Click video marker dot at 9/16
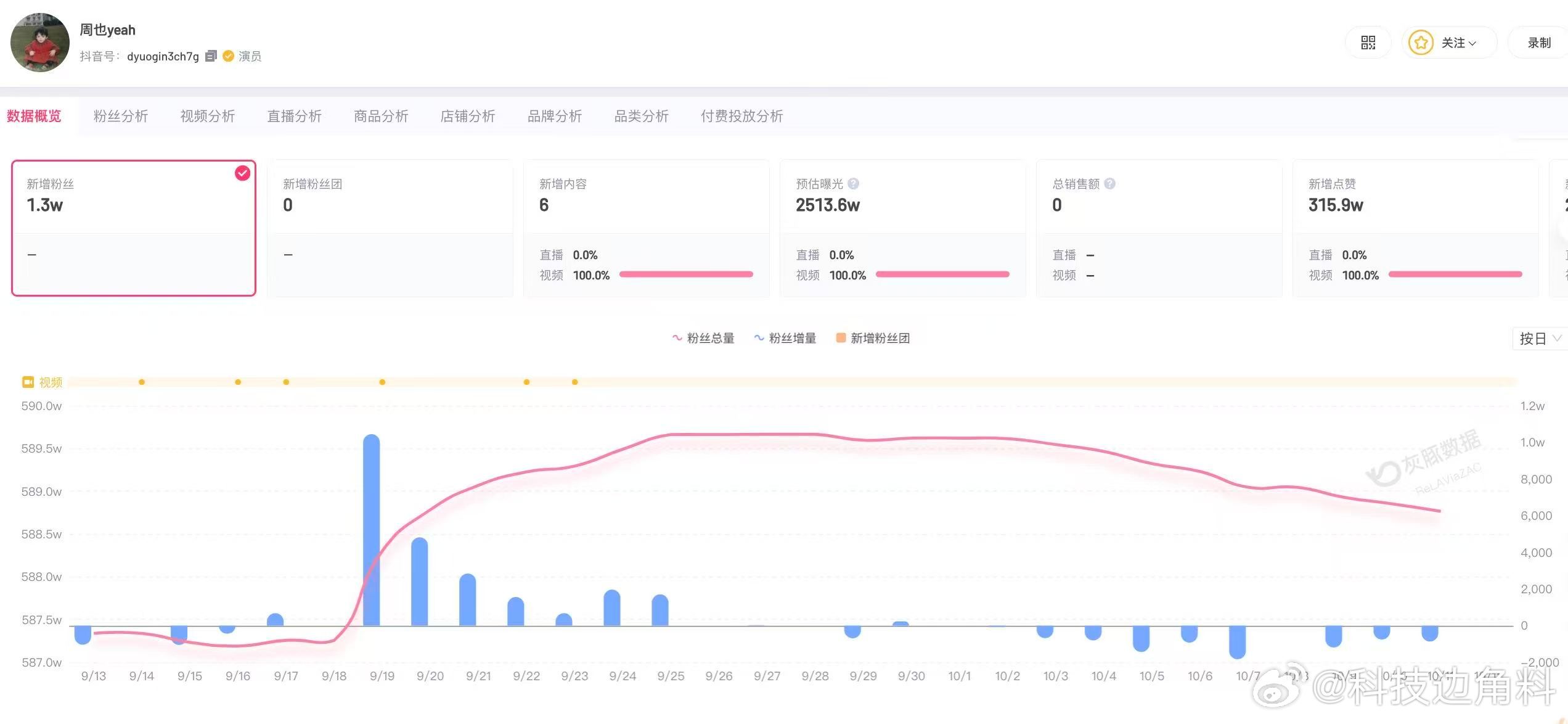This screenshot has height=724, width=1568. pos(238,382)
